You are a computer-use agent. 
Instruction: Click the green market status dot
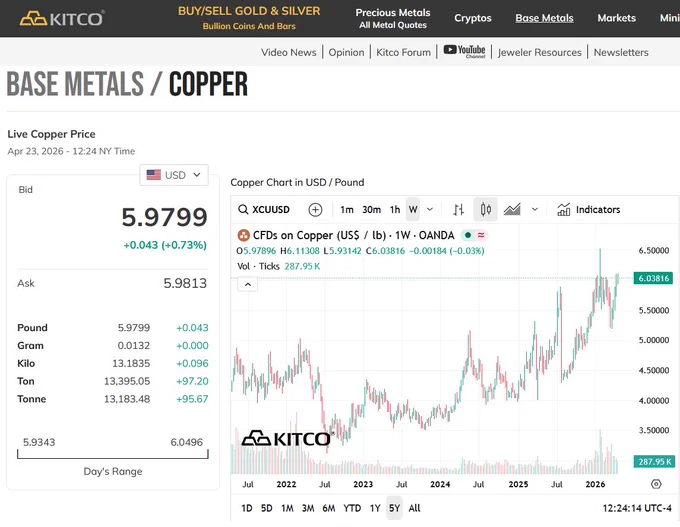tap(468, 235)
